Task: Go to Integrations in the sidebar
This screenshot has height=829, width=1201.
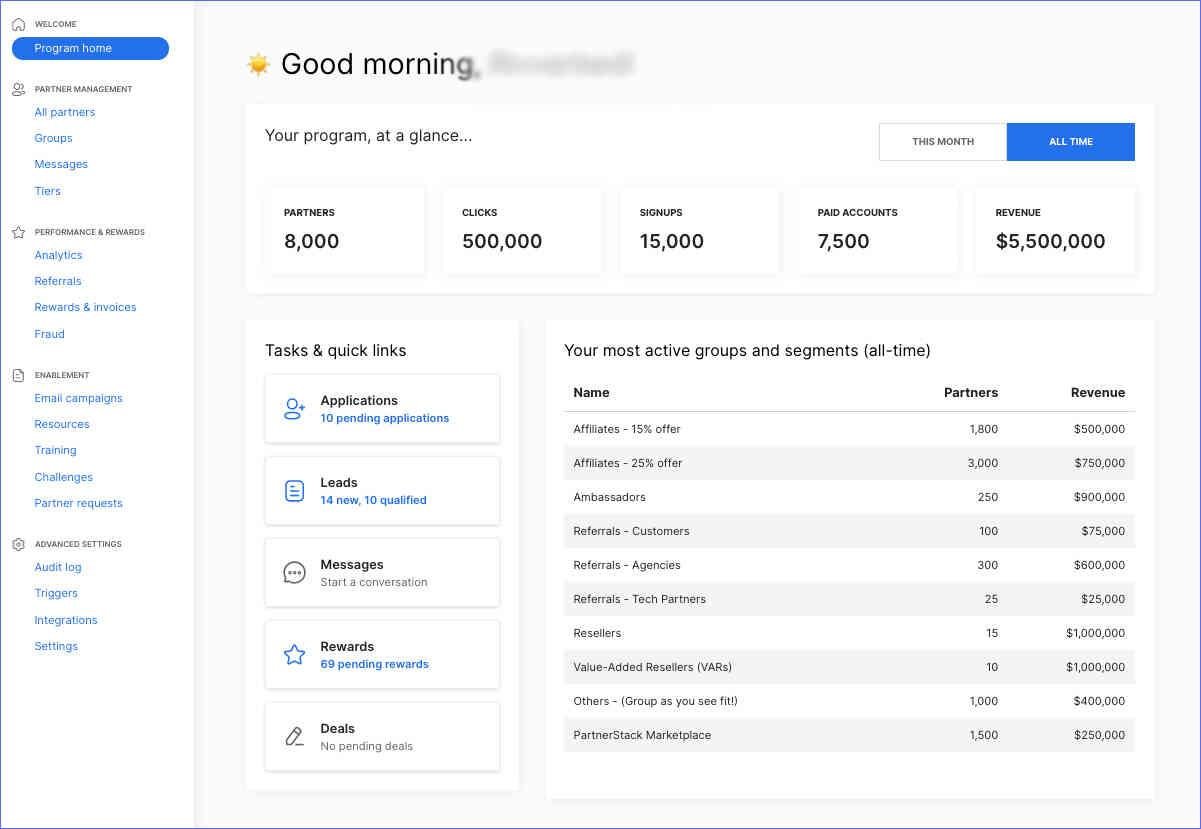Action: pos(65,620)
